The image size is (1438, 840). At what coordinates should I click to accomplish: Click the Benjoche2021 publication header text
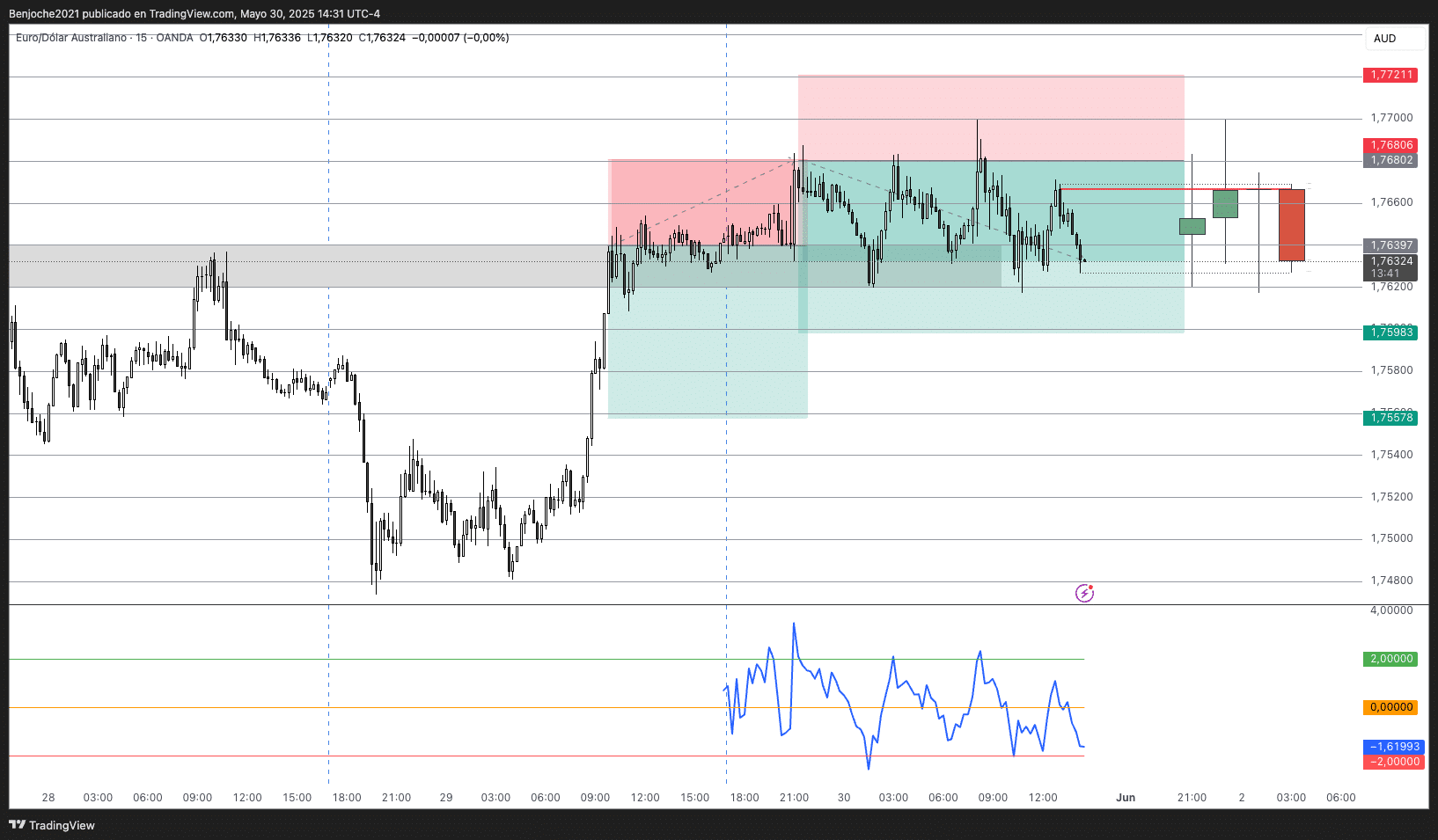[194, 13]
